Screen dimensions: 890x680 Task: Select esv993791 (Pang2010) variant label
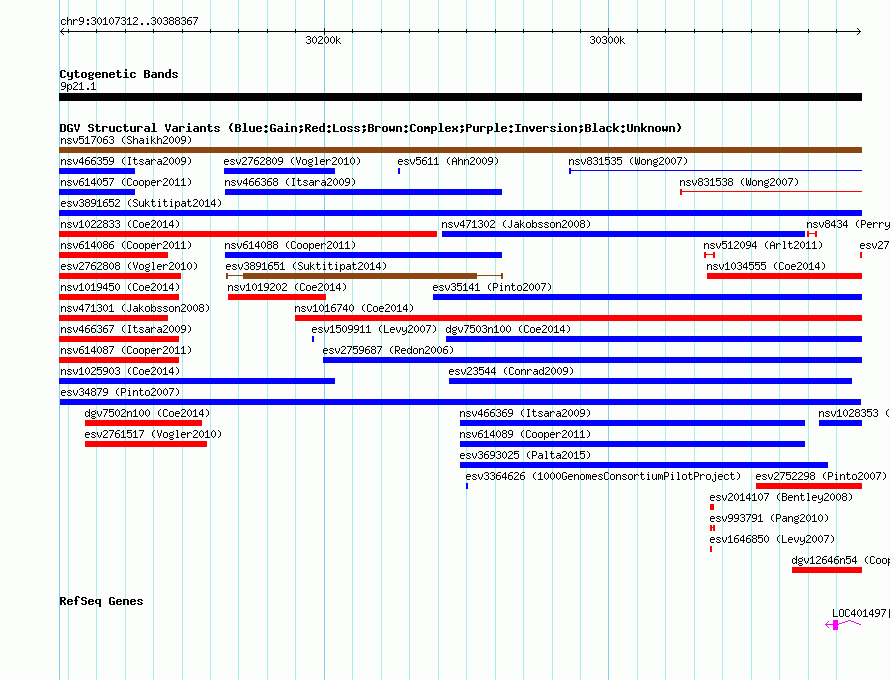pos(769,518)
